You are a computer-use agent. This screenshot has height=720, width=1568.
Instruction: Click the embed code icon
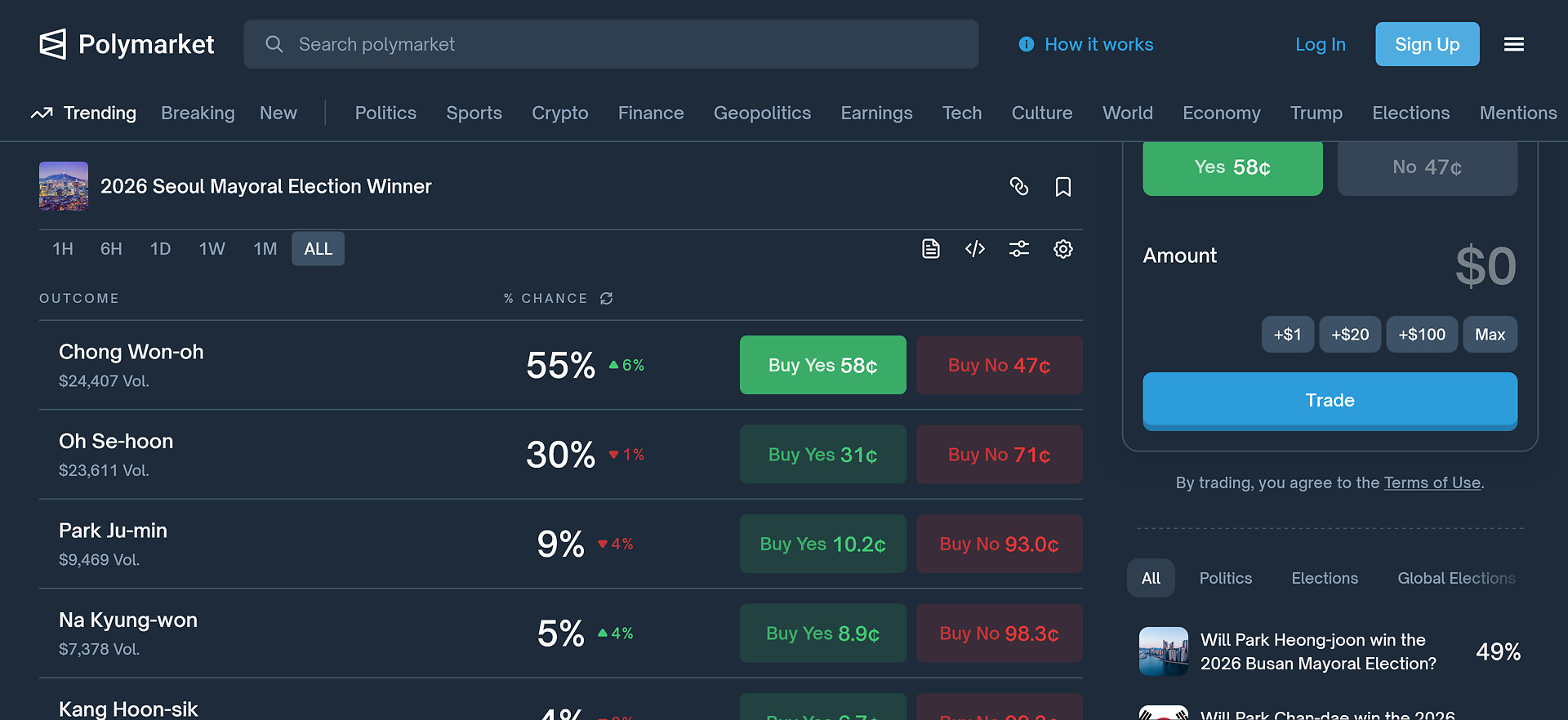point(975,249)
